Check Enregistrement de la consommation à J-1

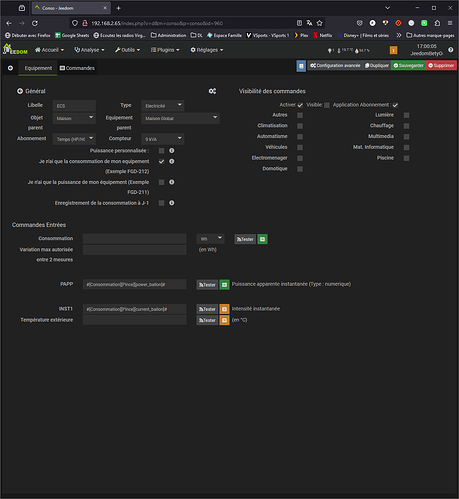click(x=162, y=203)
